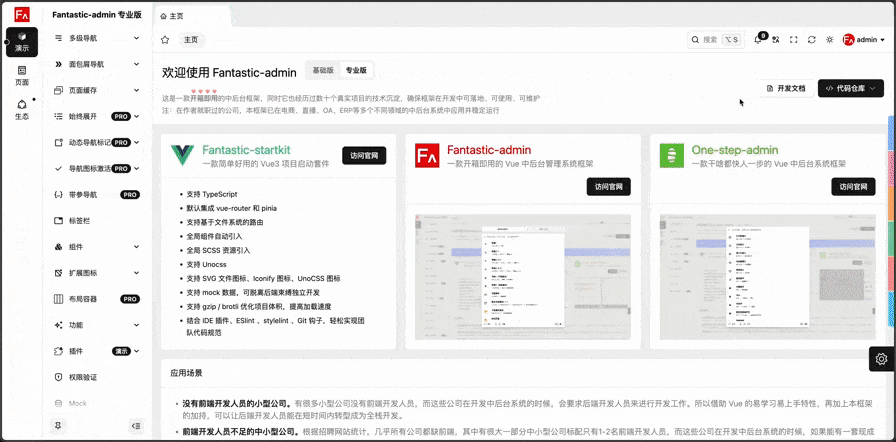Click the 搜索 search field

click(715, 40)
